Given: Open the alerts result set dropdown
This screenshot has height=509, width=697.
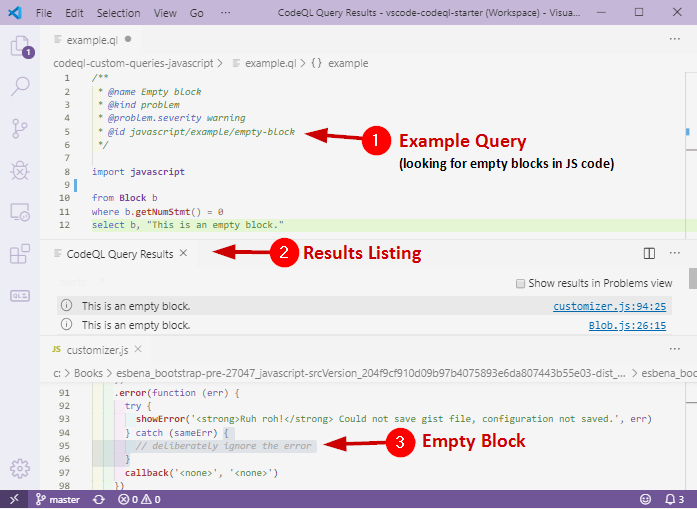Looking at the screenshot, I should [83, 281].
